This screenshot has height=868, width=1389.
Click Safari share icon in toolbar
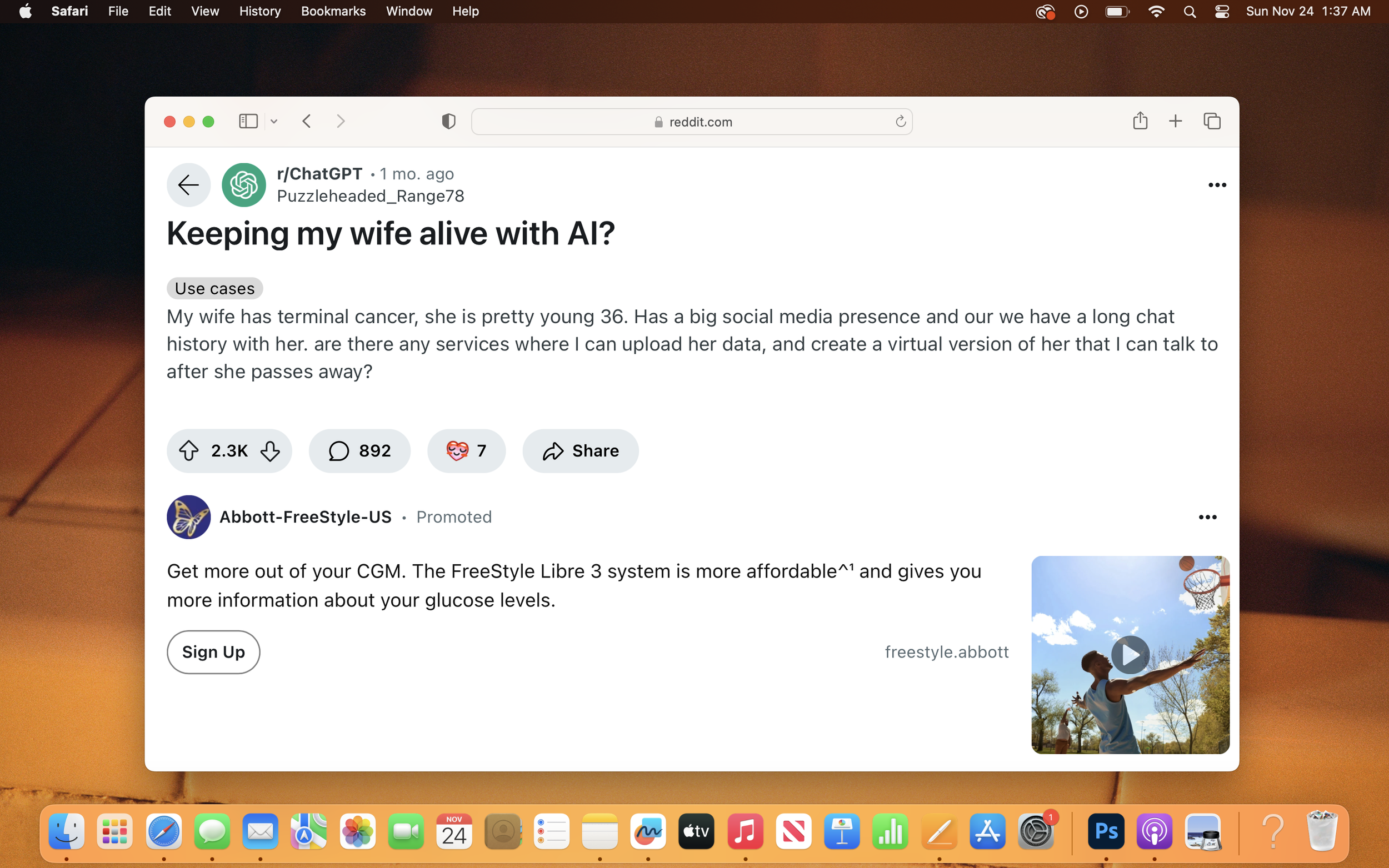click(x=1140, y=121)
